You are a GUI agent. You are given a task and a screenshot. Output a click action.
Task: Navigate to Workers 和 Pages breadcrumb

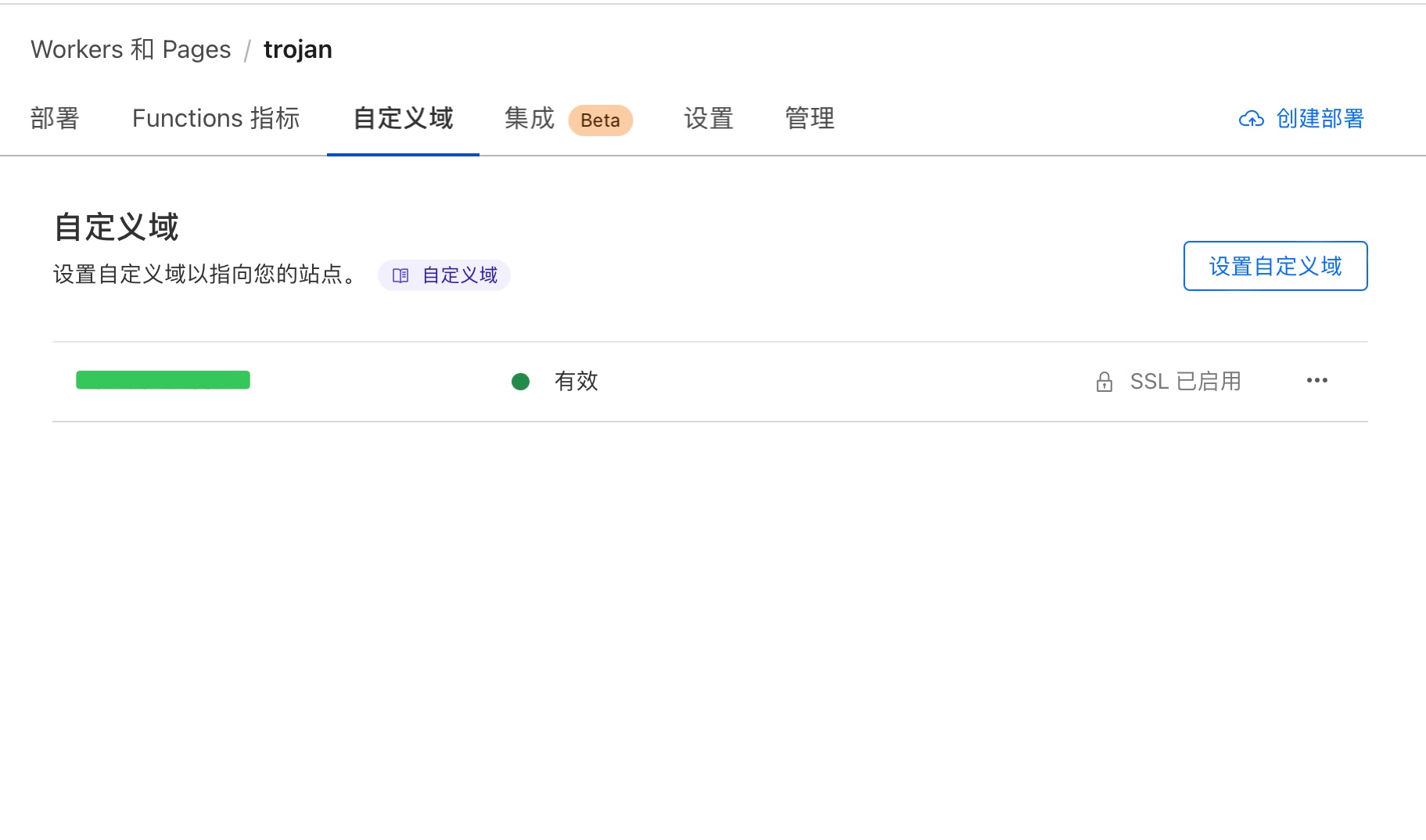coord(131,49)
